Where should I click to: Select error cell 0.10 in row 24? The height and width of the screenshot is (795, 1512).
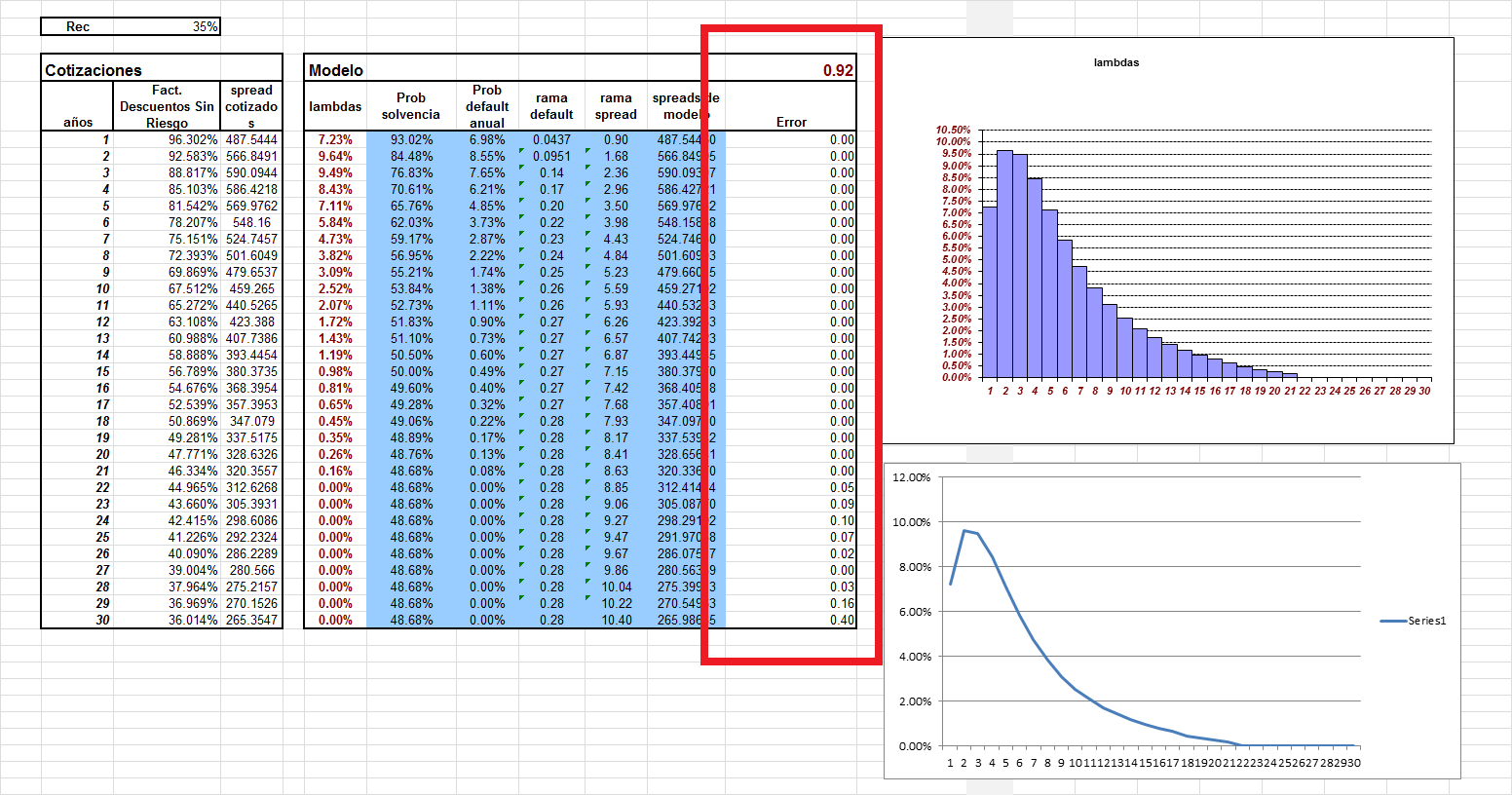pyautogui.click(x=791, y=520)
